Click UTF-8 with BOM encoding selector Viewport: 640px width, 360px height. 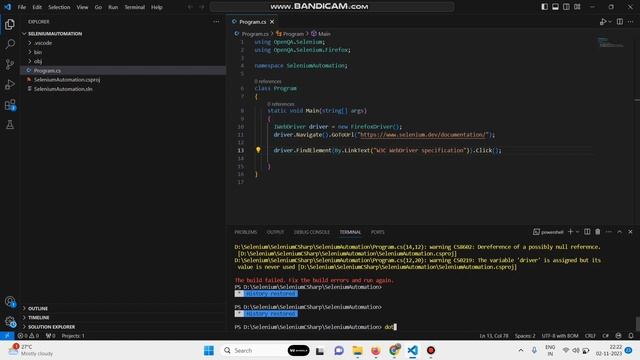pyautogui.click(x=560, y=336)
